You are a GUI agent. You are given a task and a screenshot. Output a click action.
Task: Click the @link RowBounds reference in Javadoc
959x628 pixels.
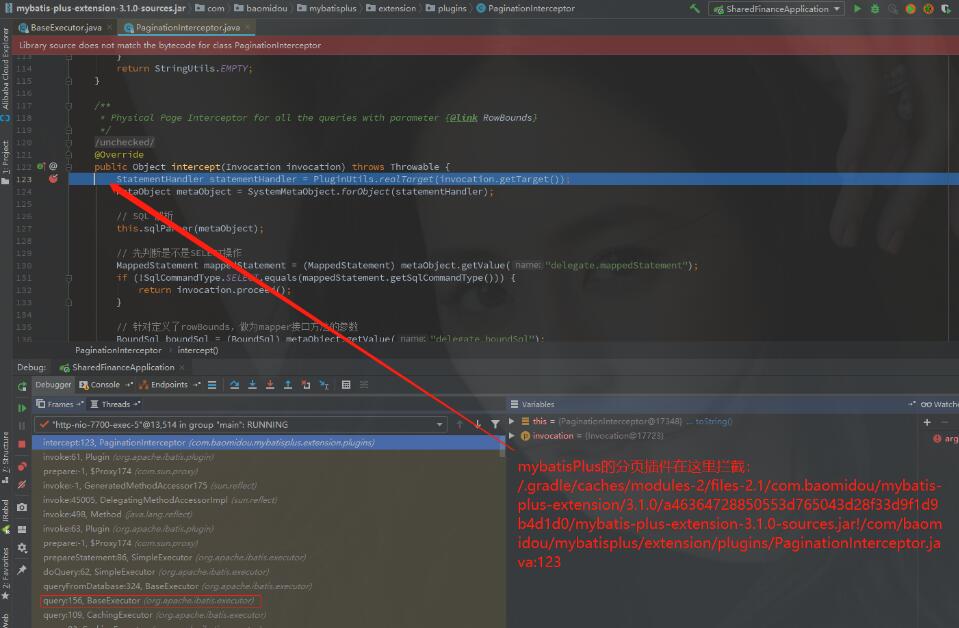[x=492, y=117]
